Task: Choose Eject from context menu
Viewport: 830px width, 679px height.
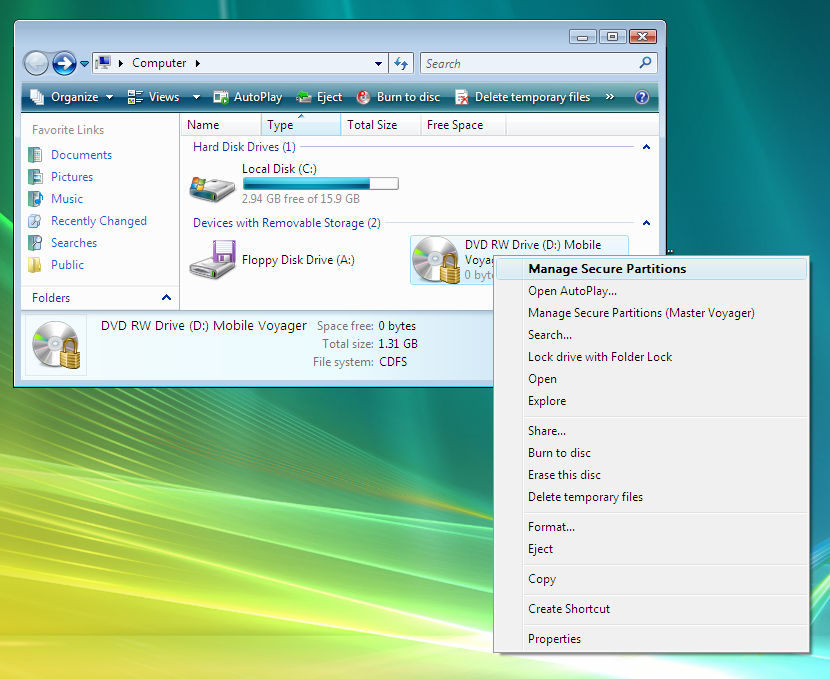Action: pyautogui.click(x=651, y=549)
